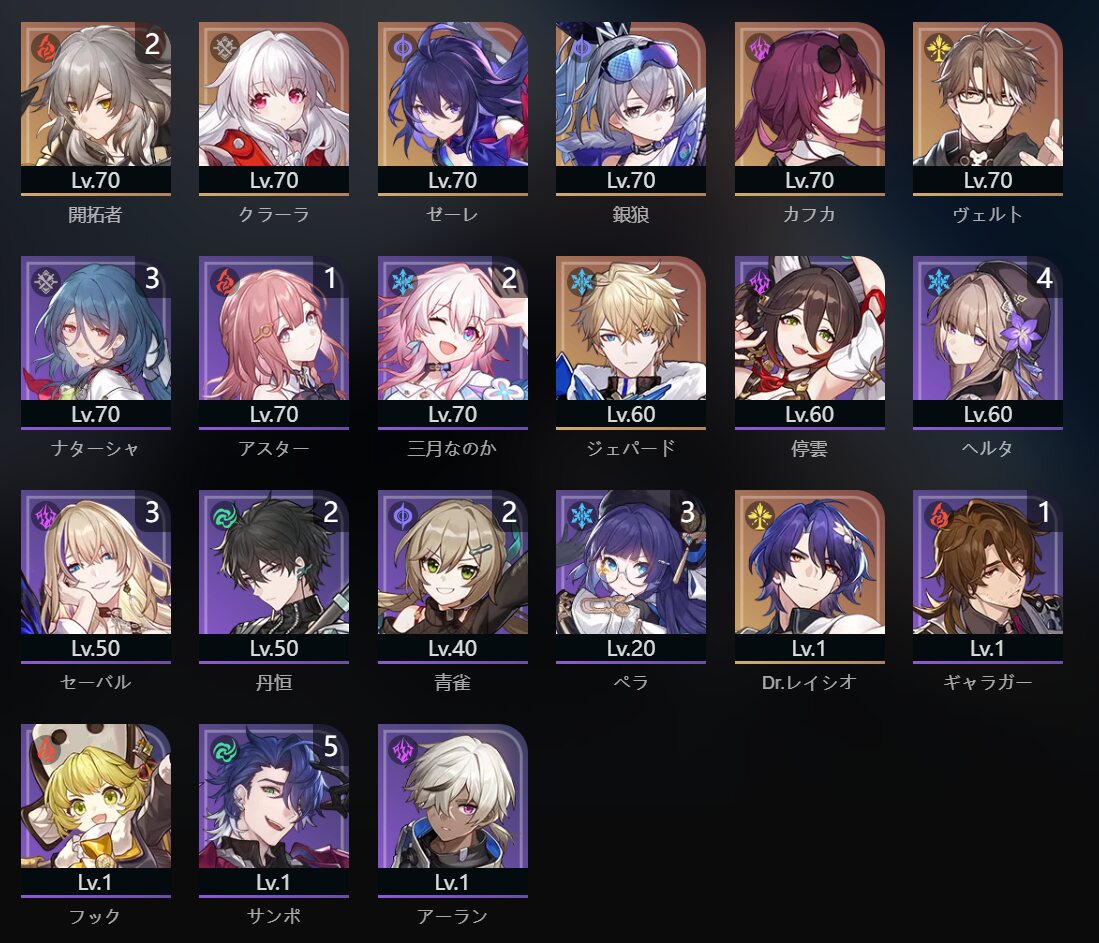Image resolution: width=1099 pixels, height=943 pixels.
Task: Open セーバル character card
Action: click(x=96, y=577)
